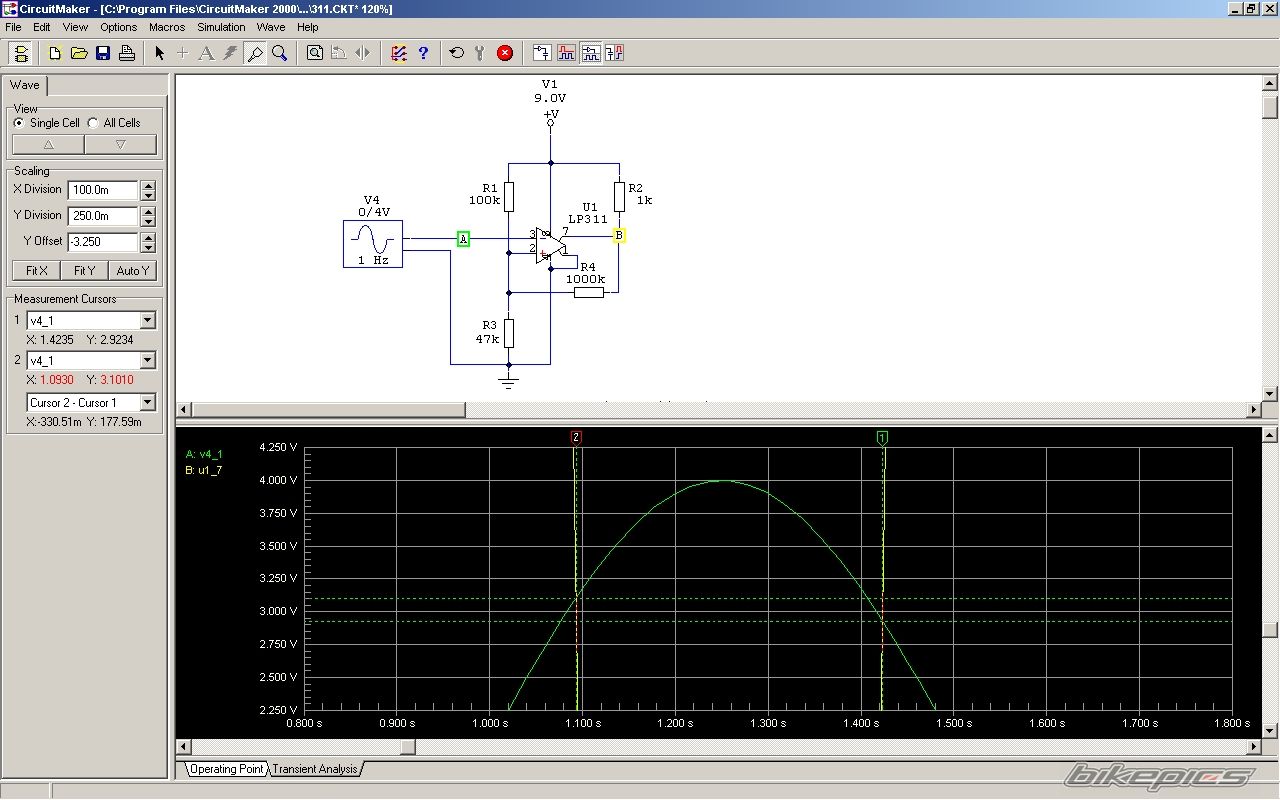Select the arrow pointer tool

(159, 53)
